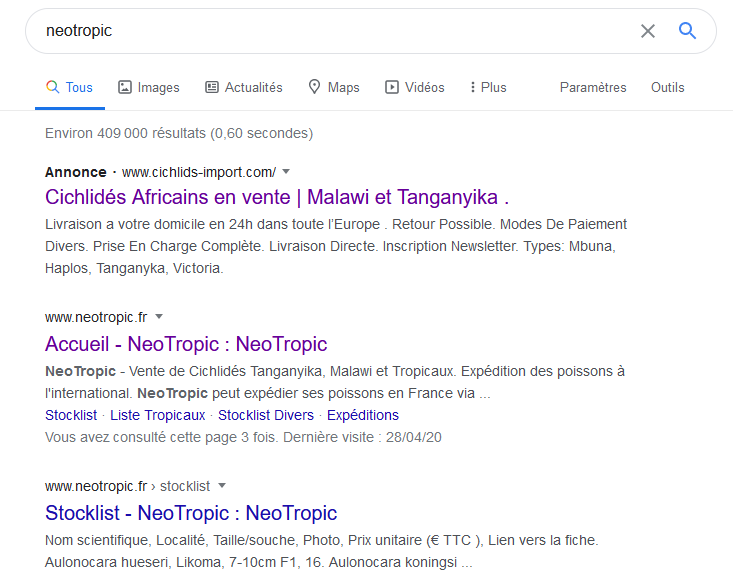The height and width of the screenshot is (571, 733).
Task: Open the Stocklist sitelink
Action: point(71,415)
